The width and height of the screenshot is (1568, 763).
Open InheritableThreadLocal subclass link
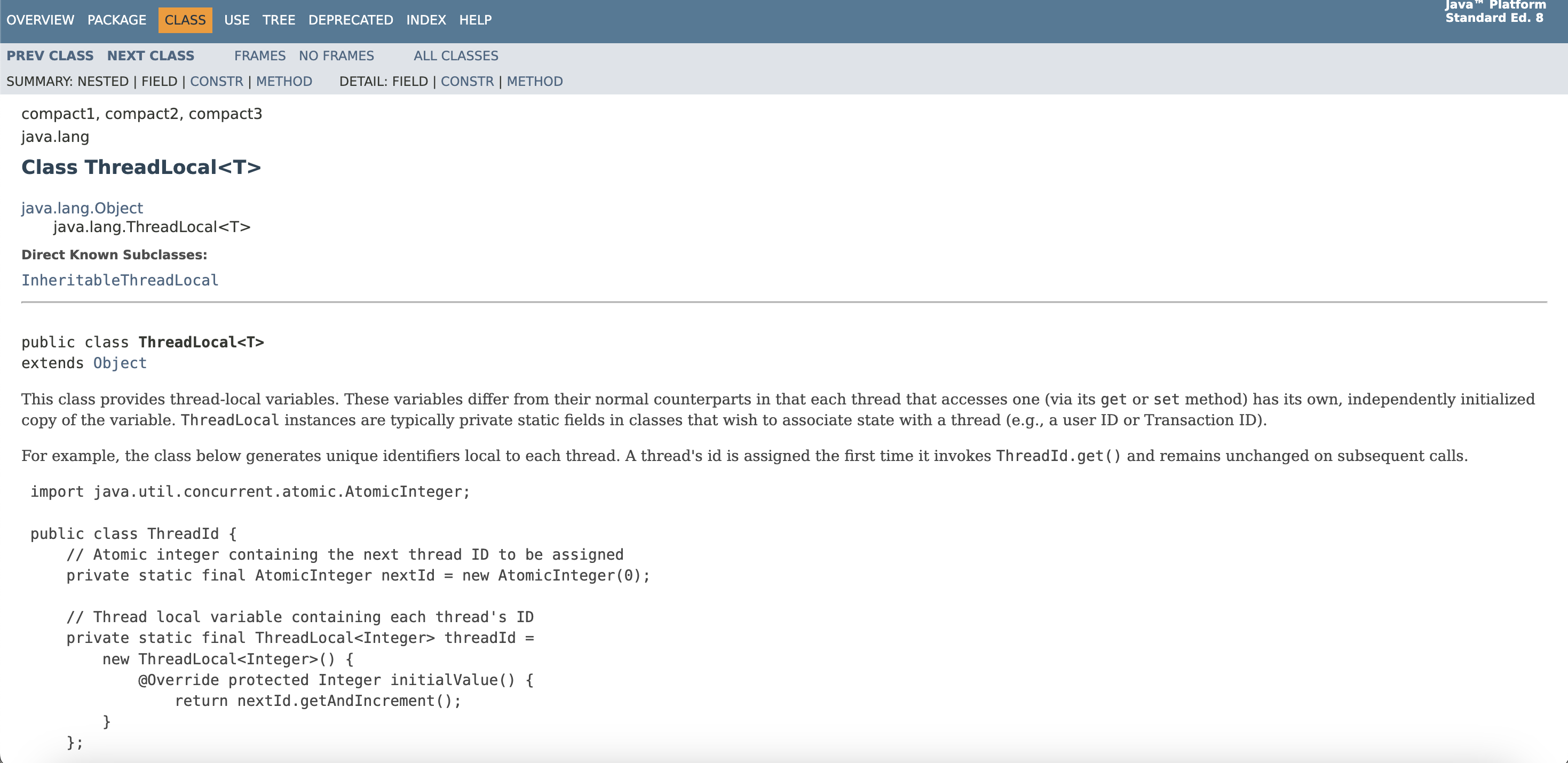pos(120,280)
